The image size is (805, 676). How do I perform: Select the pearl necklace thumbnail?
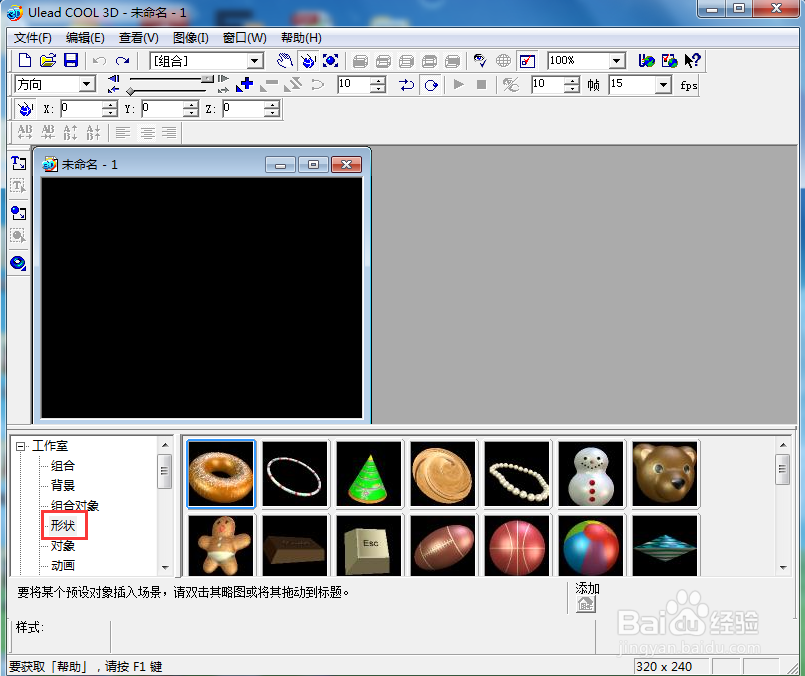(x=518, y=474)
